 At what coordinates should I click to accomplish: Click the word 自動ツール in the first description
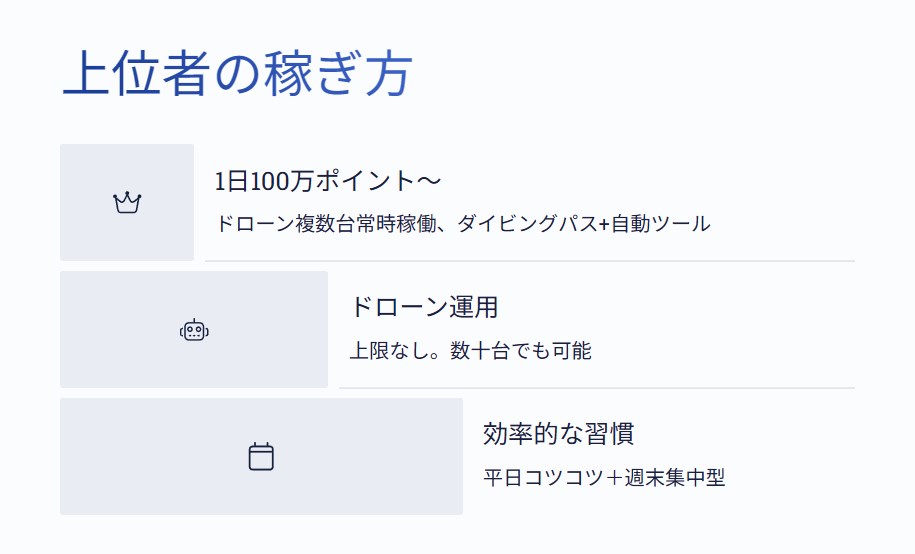(661, 224)
